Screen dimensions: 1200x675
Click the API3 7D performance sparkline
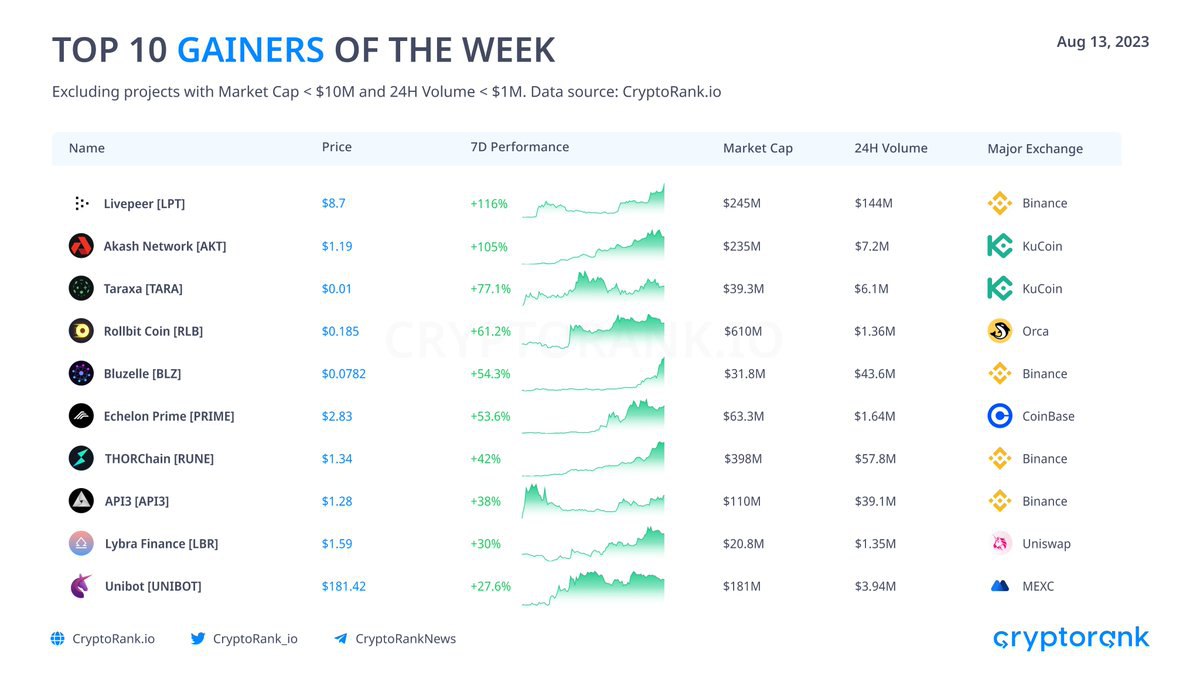coord(593,501)
